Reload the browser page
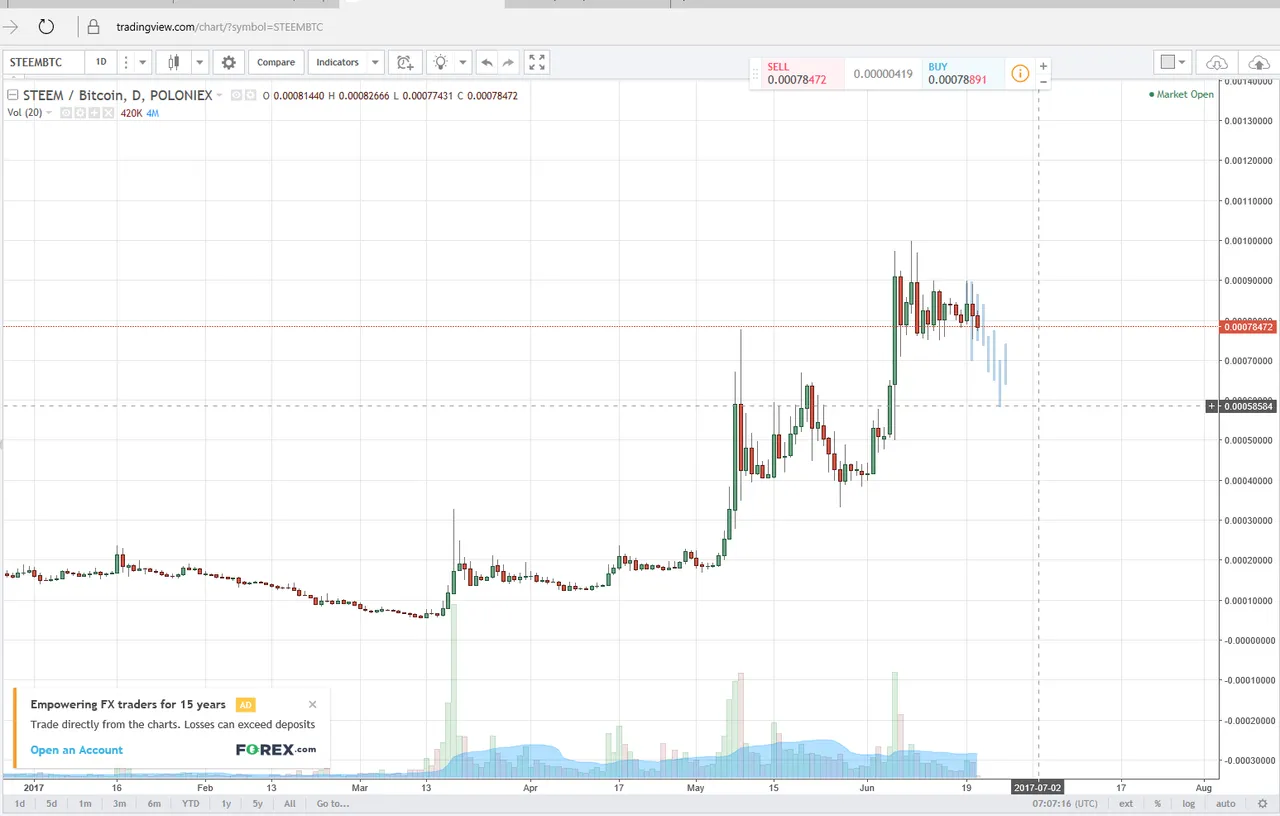The height and width of the screenshot is (816, 1280). pyautogui.click(x=46, y=26)
